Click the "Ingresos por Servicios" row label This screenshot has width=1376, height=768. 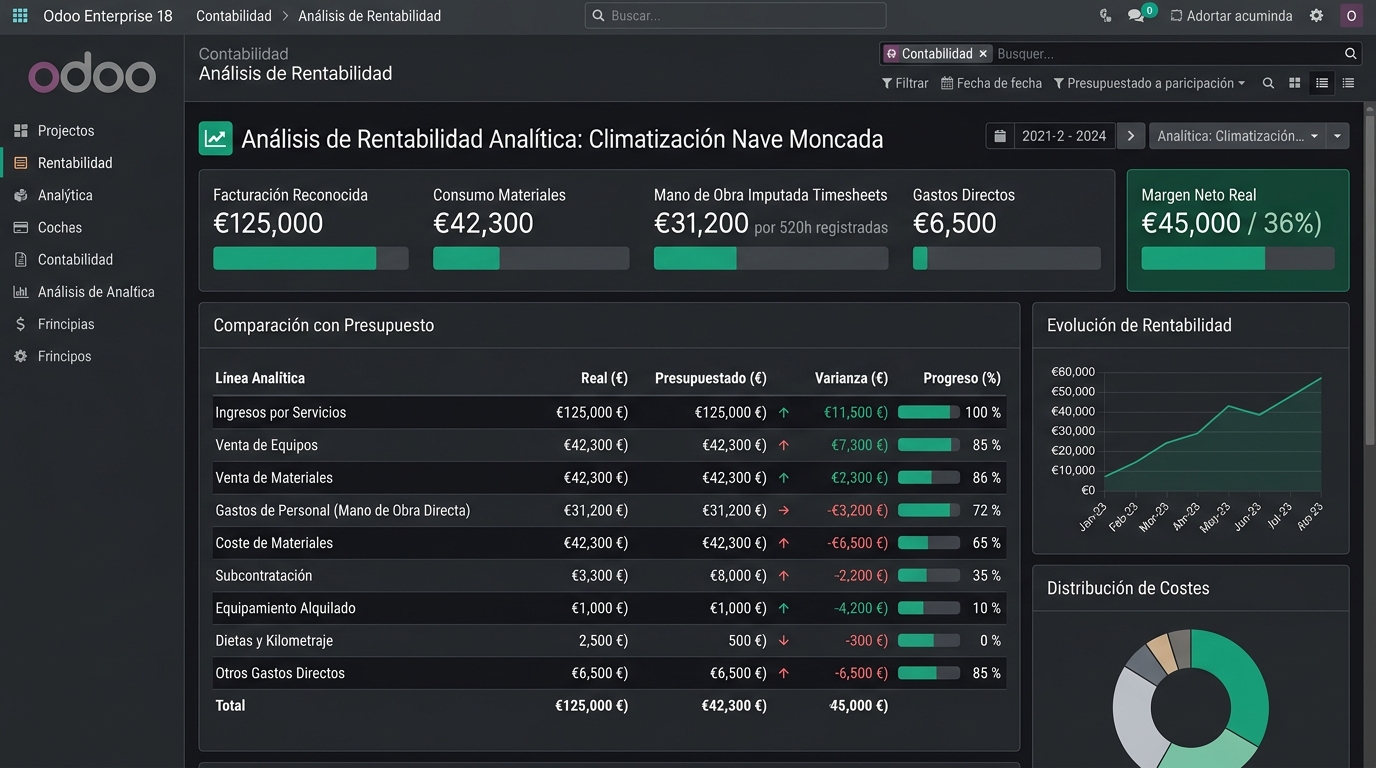click(x=281, y=413)
